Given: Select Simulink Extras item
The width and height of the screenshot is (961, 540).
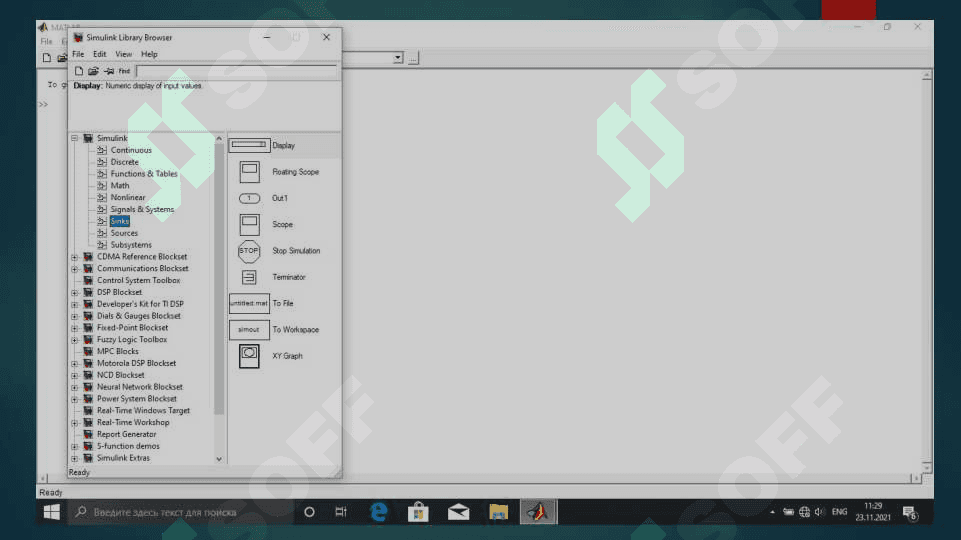Looking at the screenshot, I should click(x=123, y=458).
